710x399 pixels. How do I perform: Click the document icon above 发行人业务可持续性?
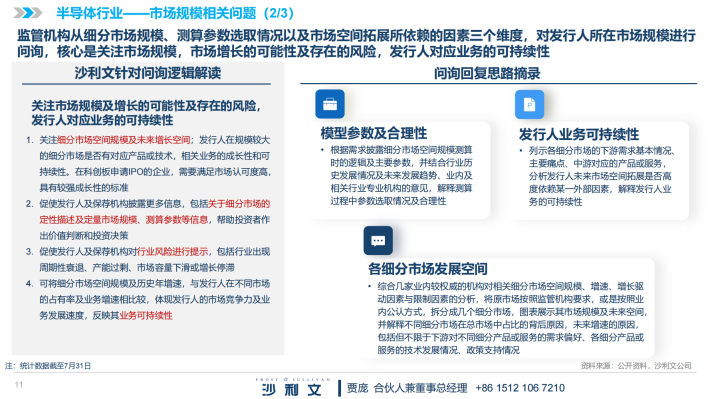(x=529, y=105)
